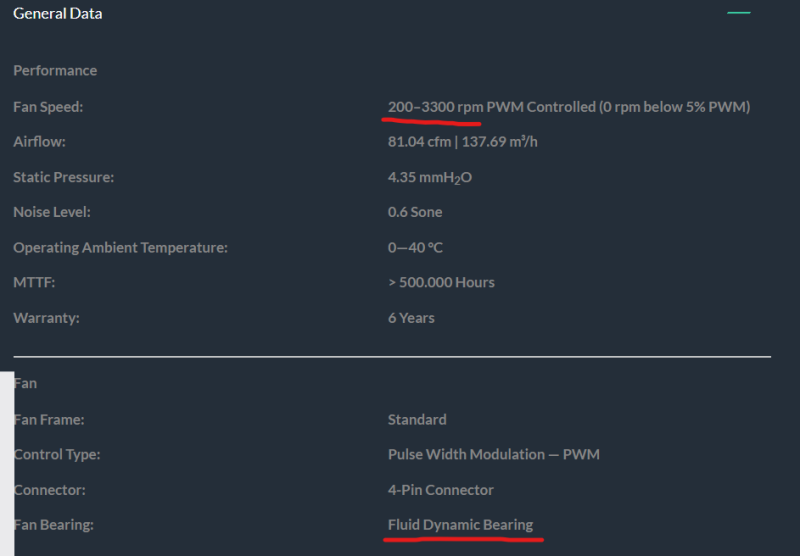
Task: Click the Pulse Width Modulation value
Action: pos(494,454)
